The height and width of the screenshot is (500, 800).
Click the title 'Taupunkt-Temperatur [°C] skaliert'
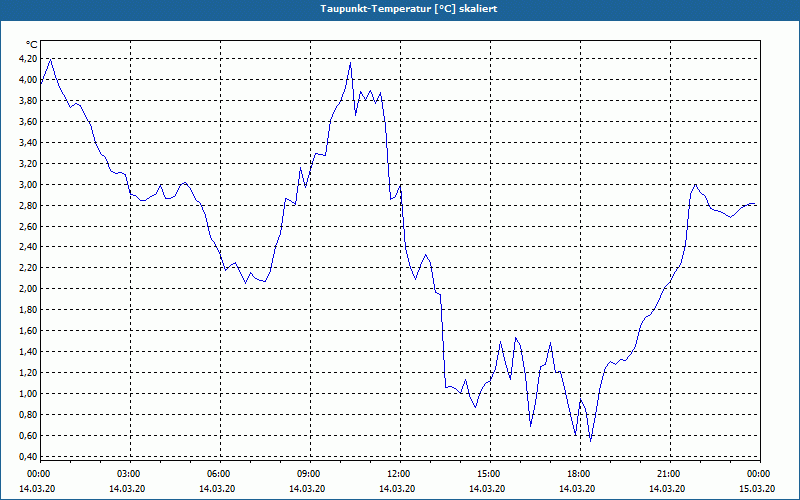409,9
